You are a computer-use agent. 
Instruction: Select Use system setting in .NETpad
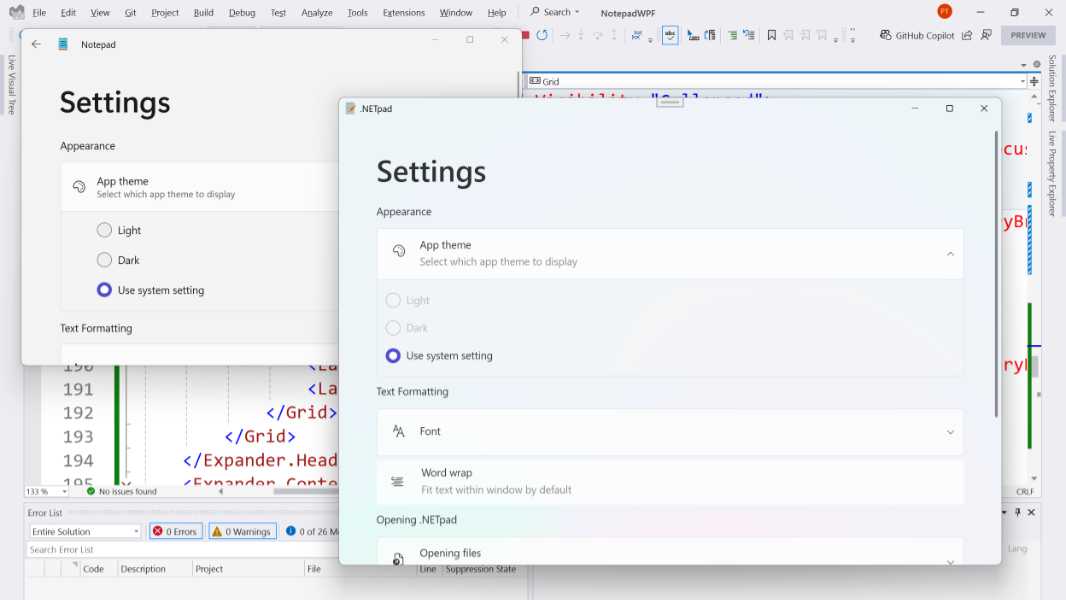pyautogui.click(x=393, y=355)
